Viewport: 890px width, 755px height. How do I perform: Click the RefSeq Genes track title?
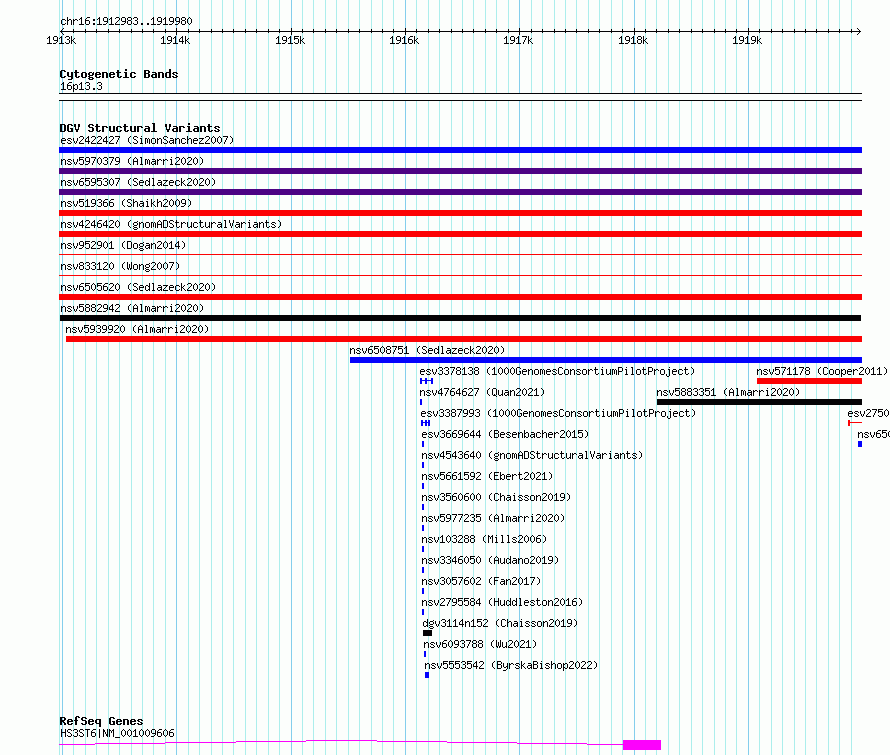coord(101,722)
